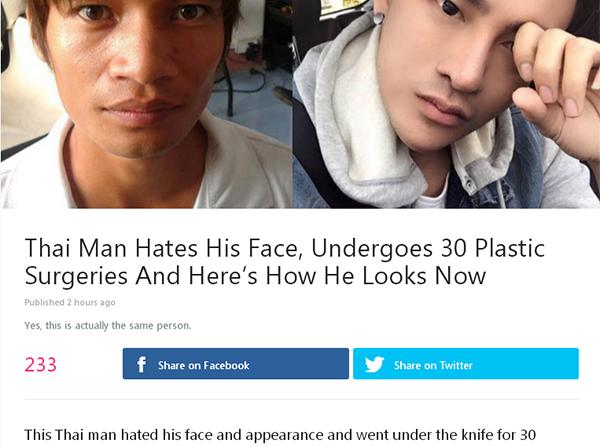Screen dimensions: 600x447
Task: Select the subtitle 'Yes, this is actually the same person.'
Action: click(108, 326)
